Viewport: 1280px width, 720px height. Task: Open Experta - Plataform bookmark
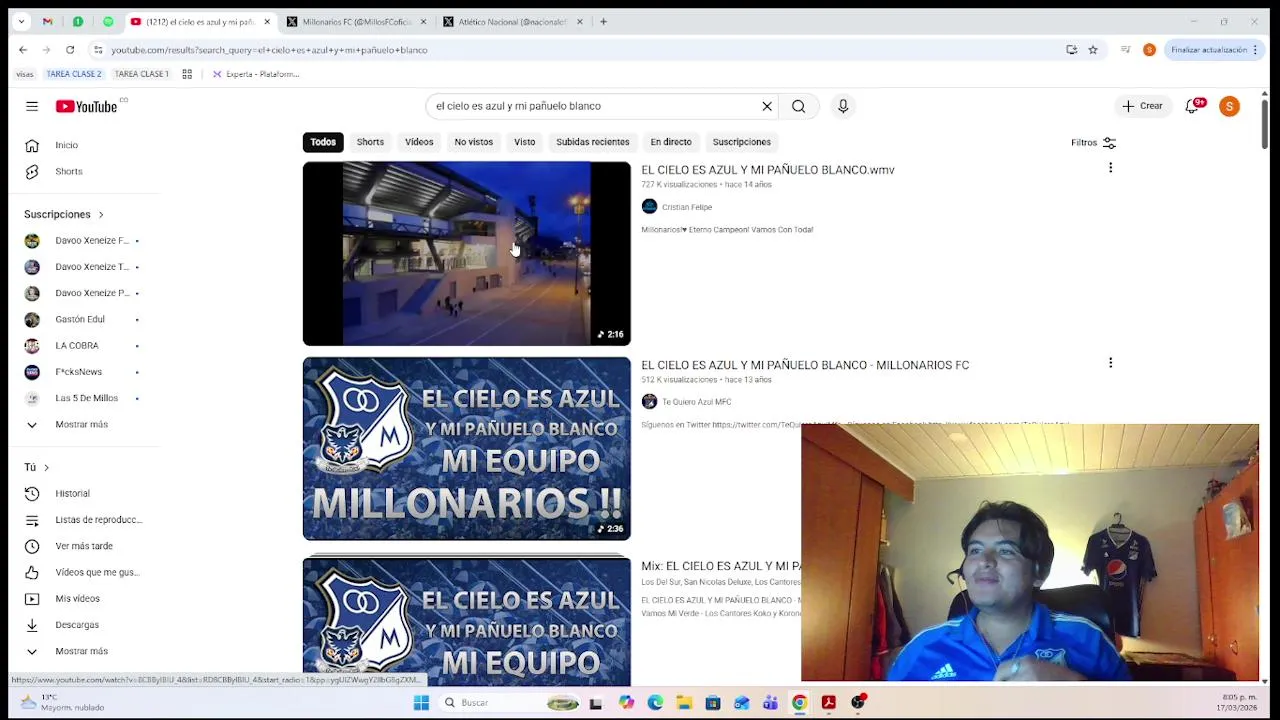(x=255, y=74)
